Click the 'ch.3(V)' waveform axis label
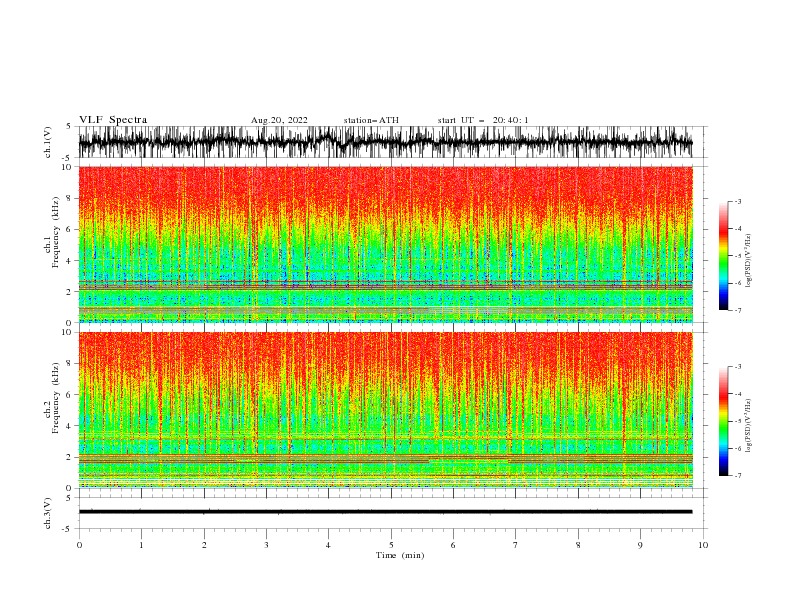Viewport: 792px width, 612px height. click(48, 513)
